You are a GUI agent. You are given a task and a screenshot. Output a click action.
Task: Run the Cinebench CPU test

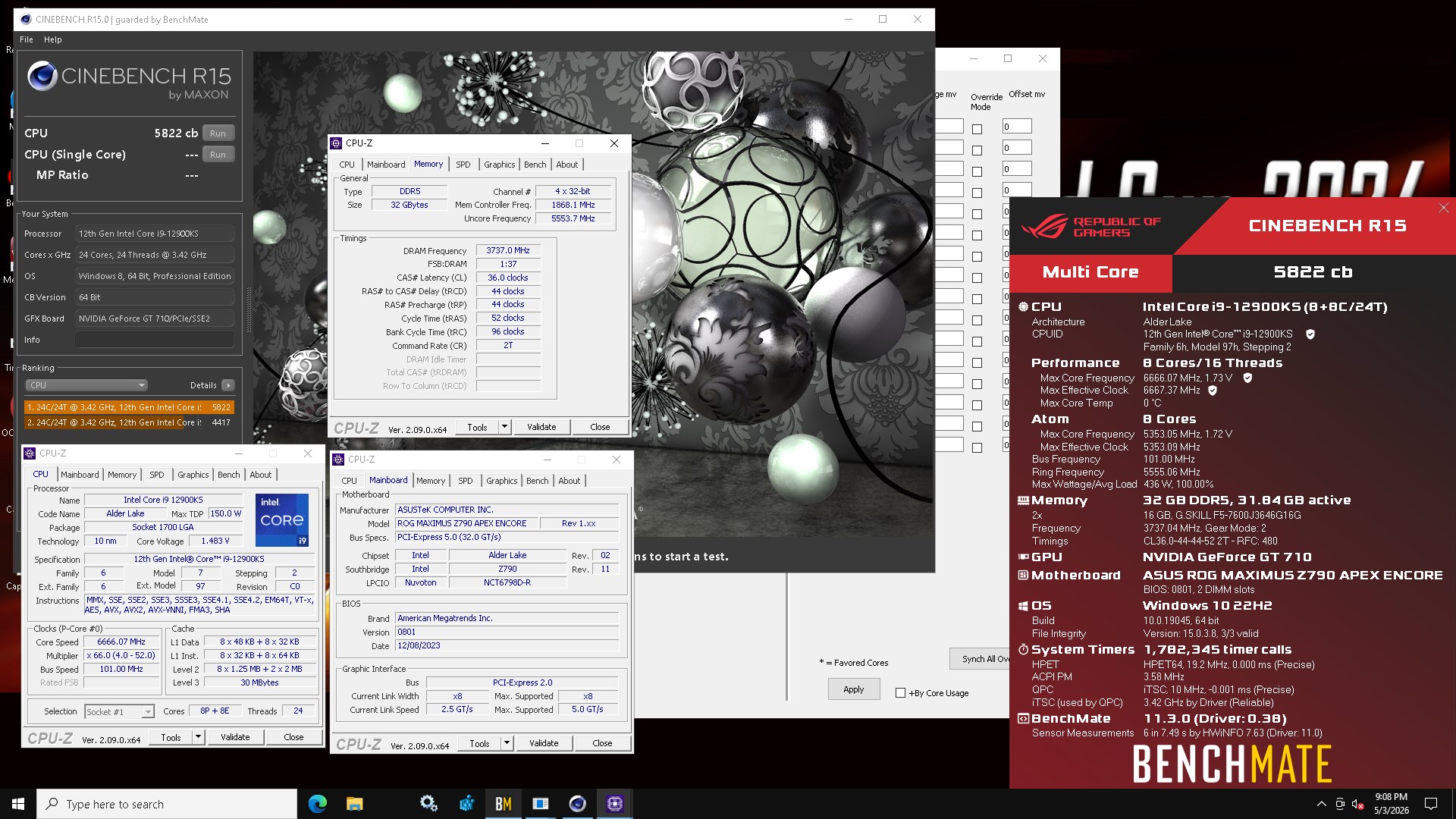pos(218,133)
